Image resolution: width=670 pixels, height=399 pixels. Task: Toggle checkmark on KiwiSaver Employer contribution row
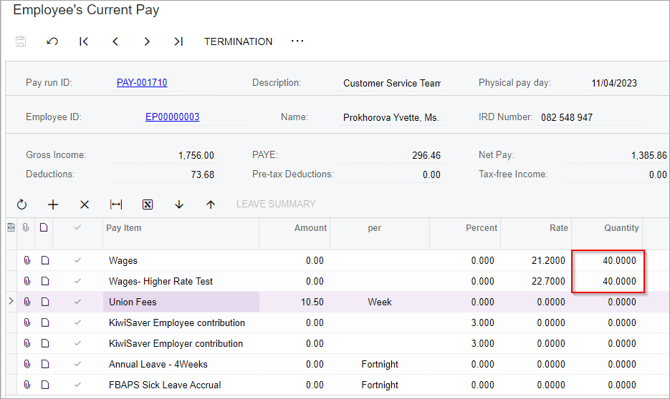tap(77, 343)
